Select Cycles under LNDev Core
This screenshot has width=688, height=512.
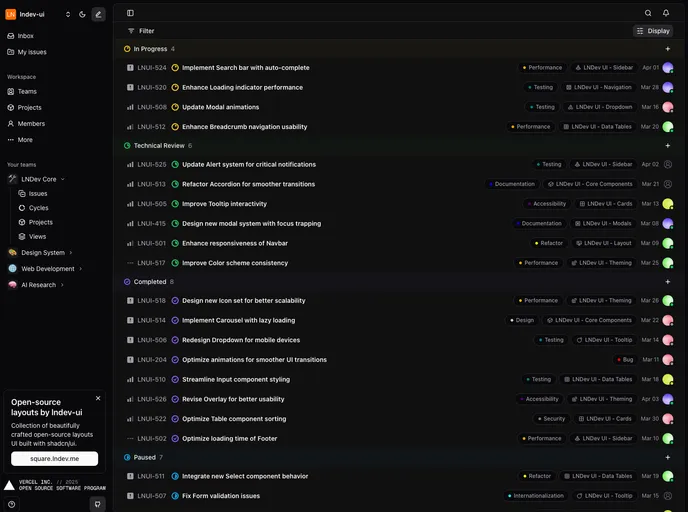[x=38, y=208]
